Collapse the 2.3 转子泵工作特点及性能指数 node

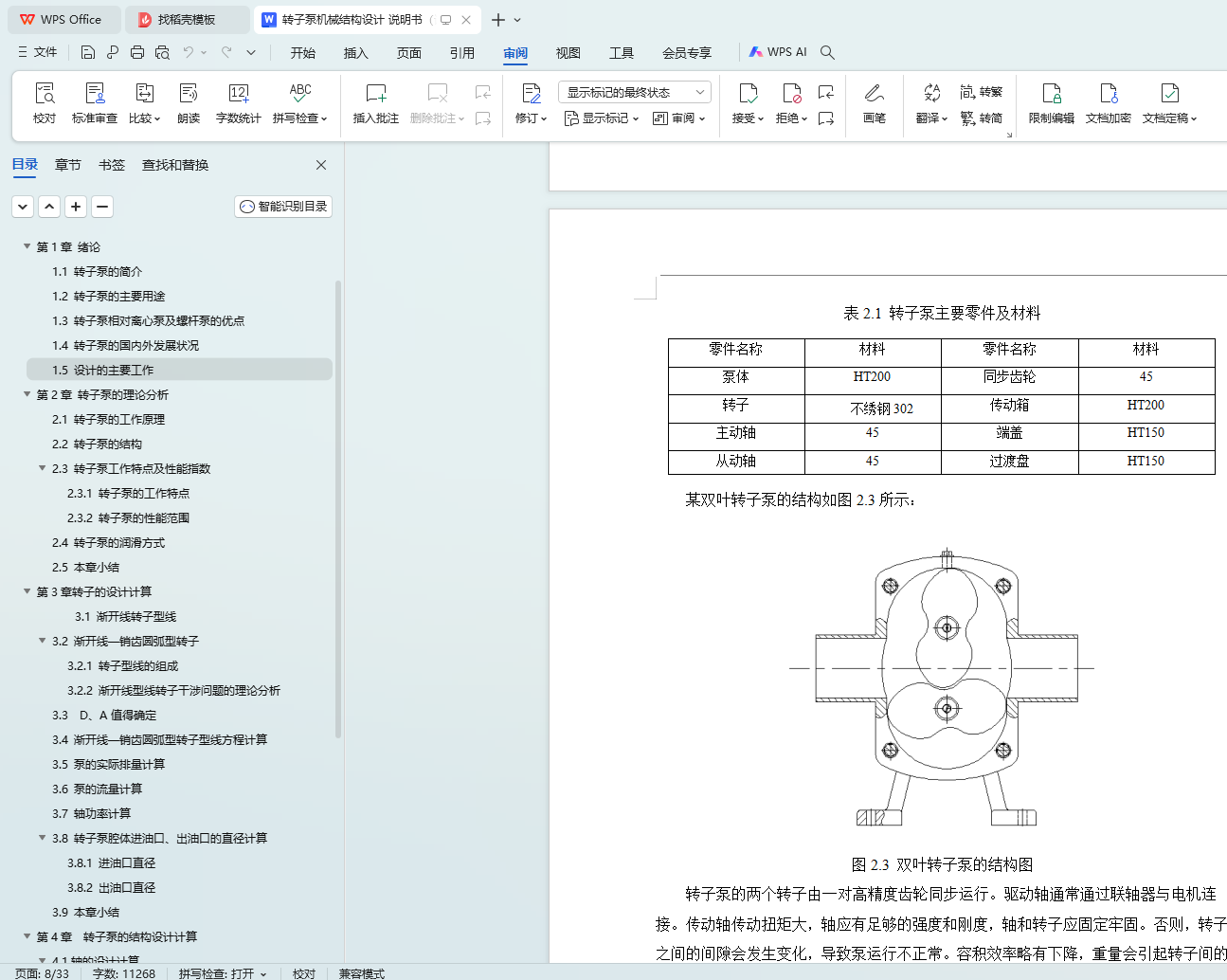pos(42,468)
